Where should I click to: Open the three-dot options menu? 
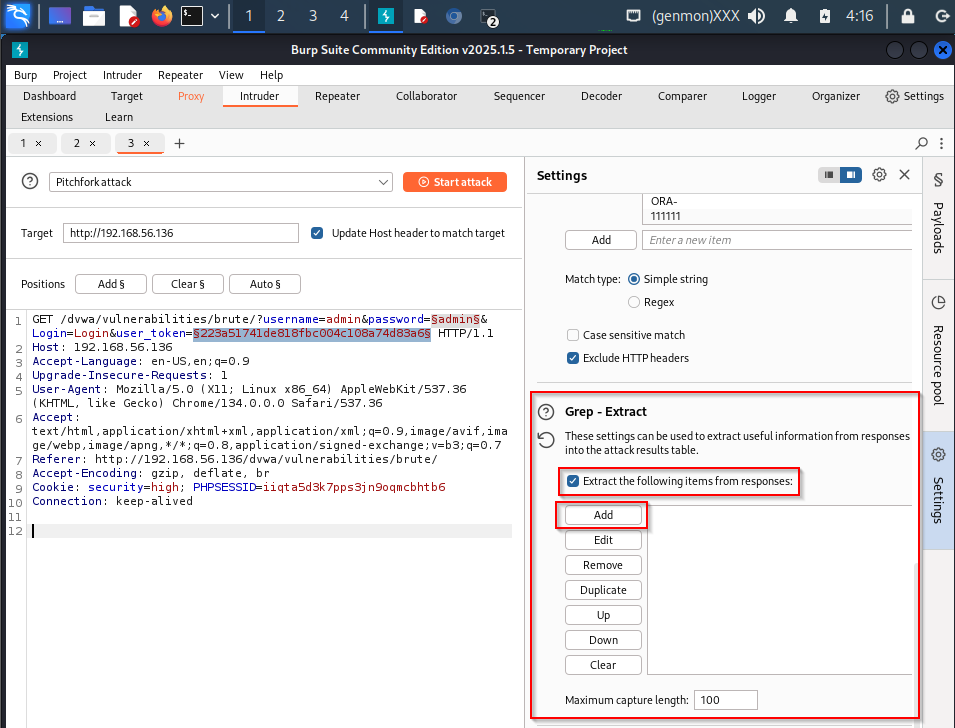[x=941, y=143]
